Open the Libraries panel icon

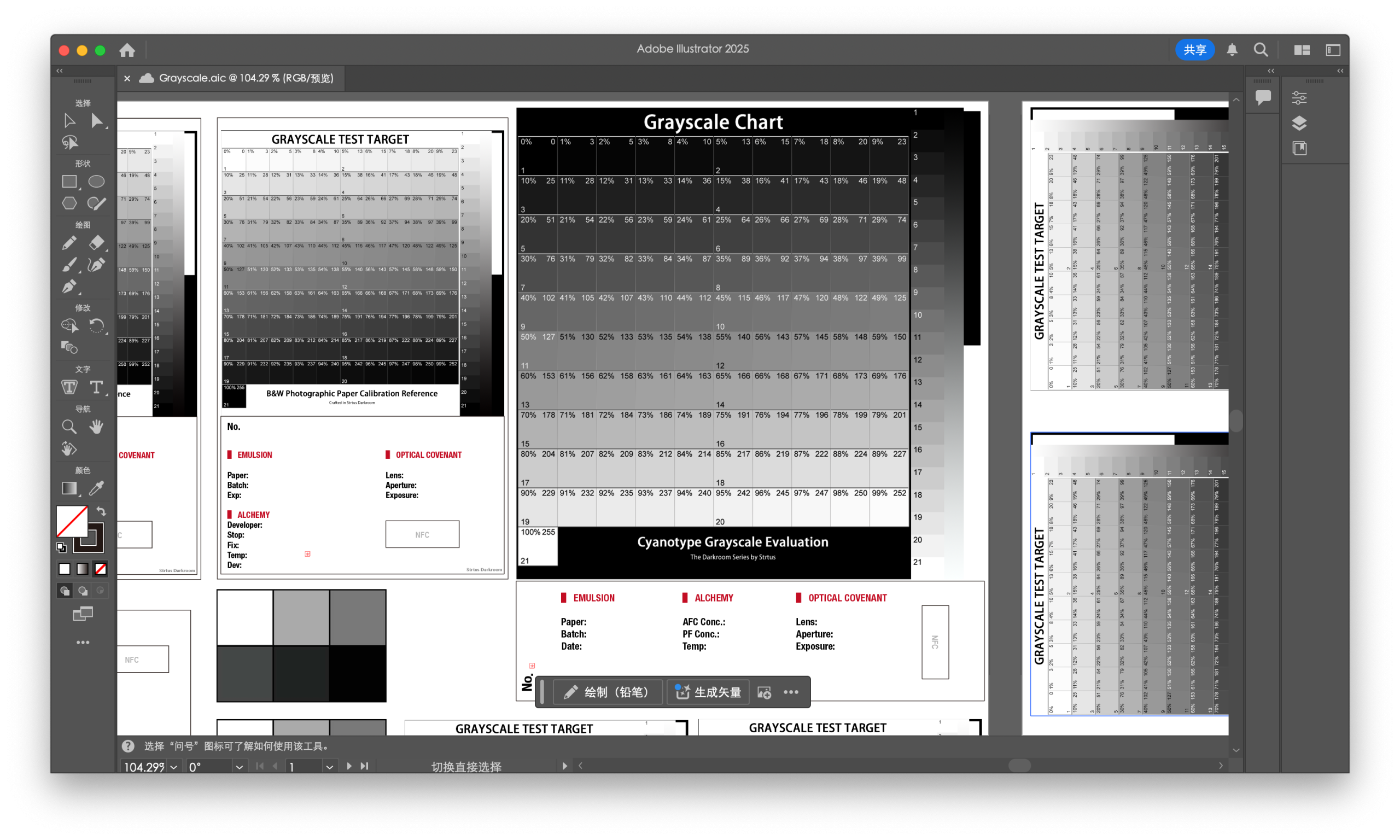(x=1299, y=148)
